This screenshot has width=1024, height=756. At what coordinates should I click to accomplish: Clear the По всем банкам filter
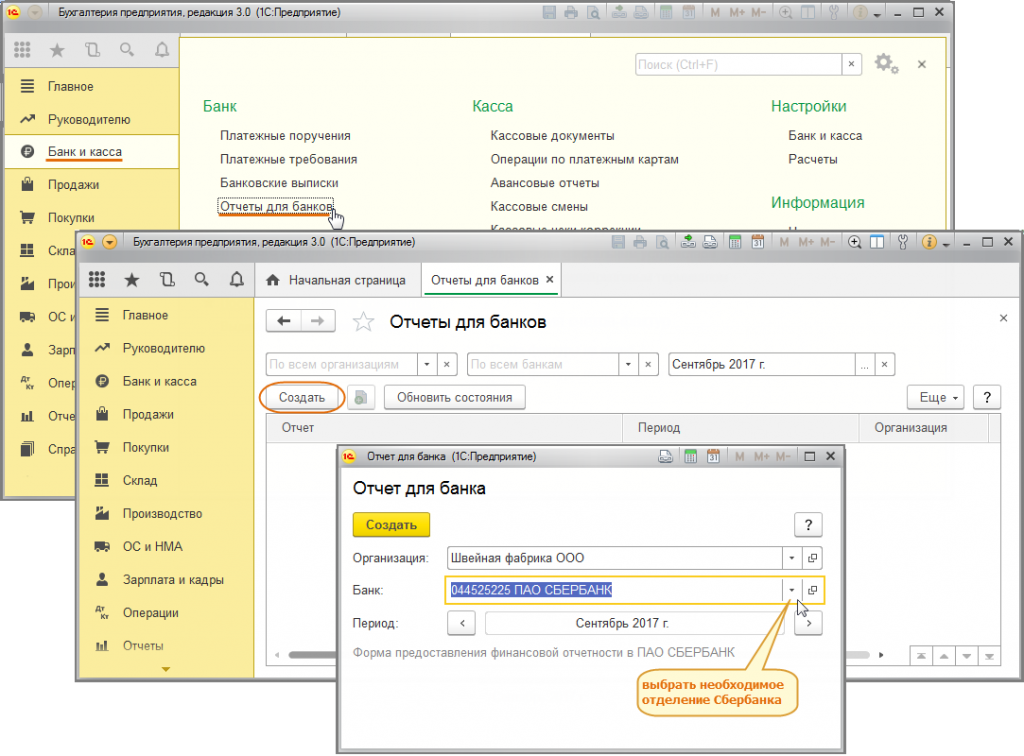[648, 364]
